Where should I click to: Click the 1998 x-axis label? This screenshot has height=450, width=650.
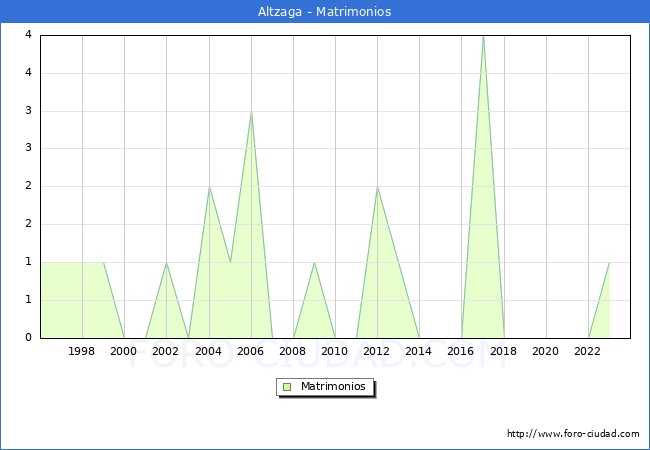[x=82, y=351]
